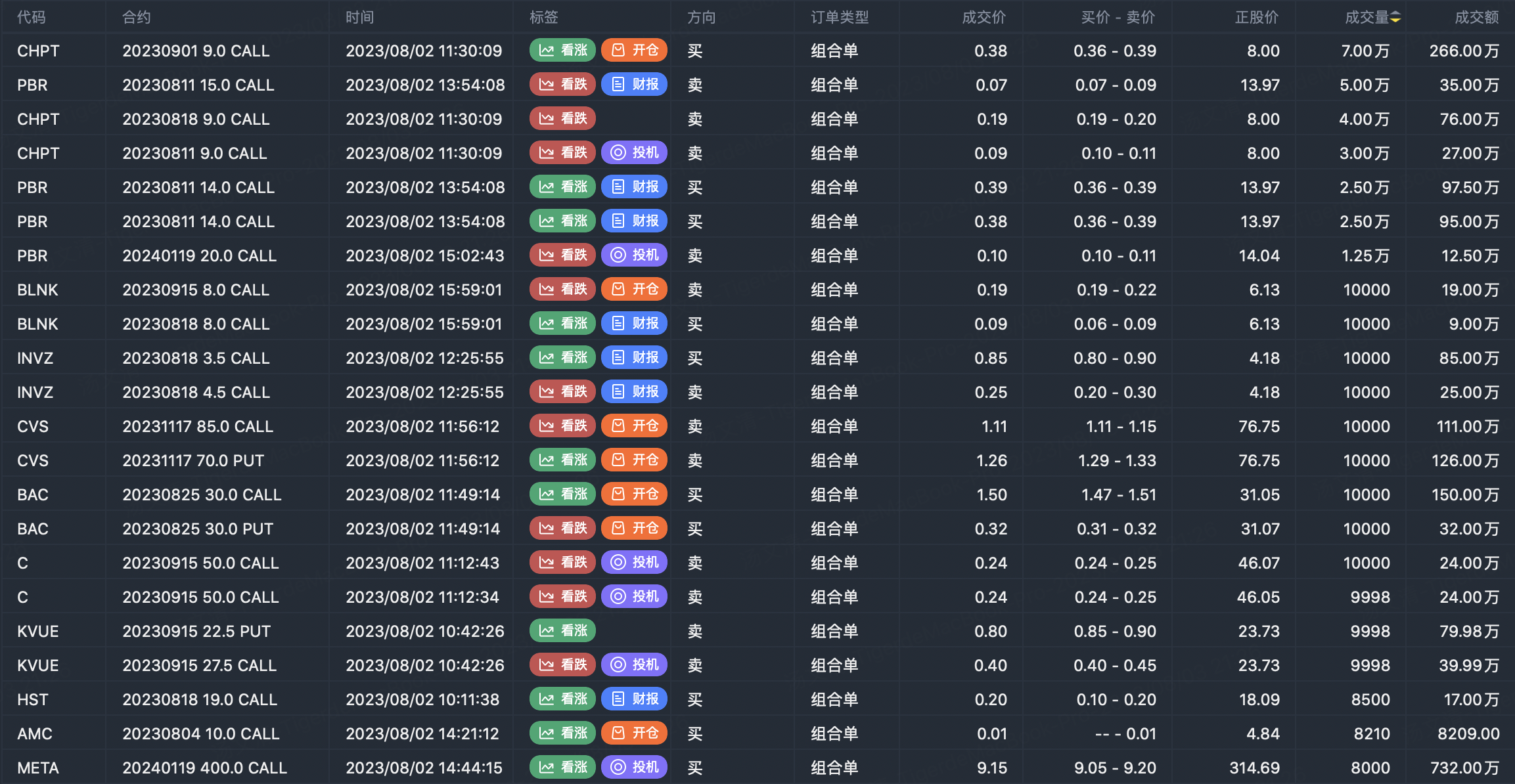Image resolution: width=1515 pixels, height=784 pixels.
Task: Sort by the 时间 column header
Action: [x=360, y=18]
